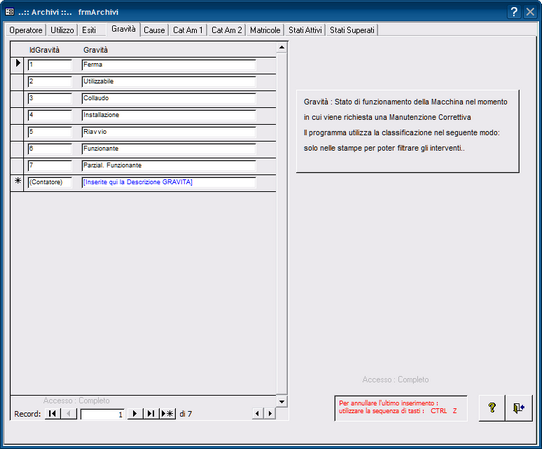
Task: Create new record with asterisk button
Action: (x=168, y=413)
